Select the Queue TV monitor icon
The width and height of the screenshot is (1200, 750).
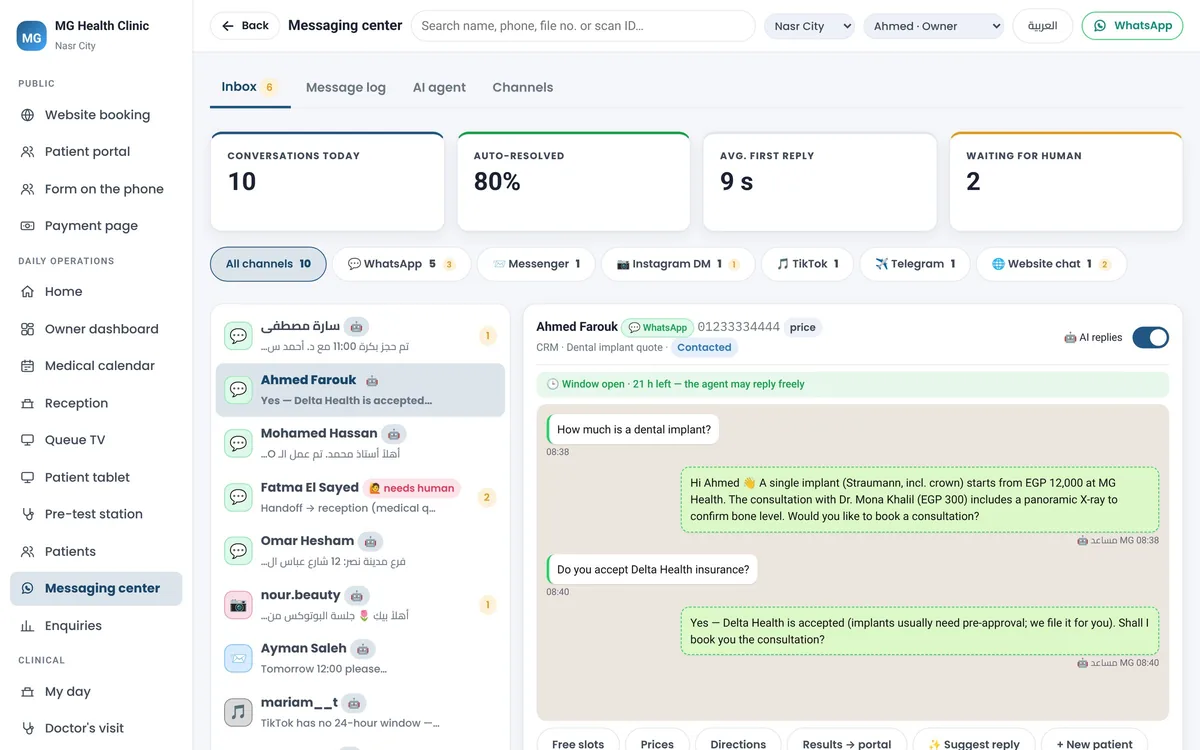27,440
